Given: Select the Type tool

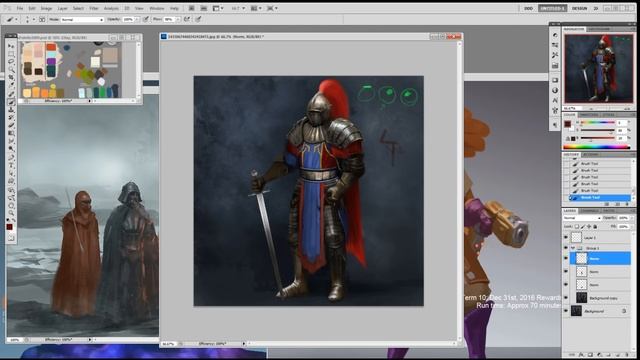Looking at the screenshot, I should point(11,164).
